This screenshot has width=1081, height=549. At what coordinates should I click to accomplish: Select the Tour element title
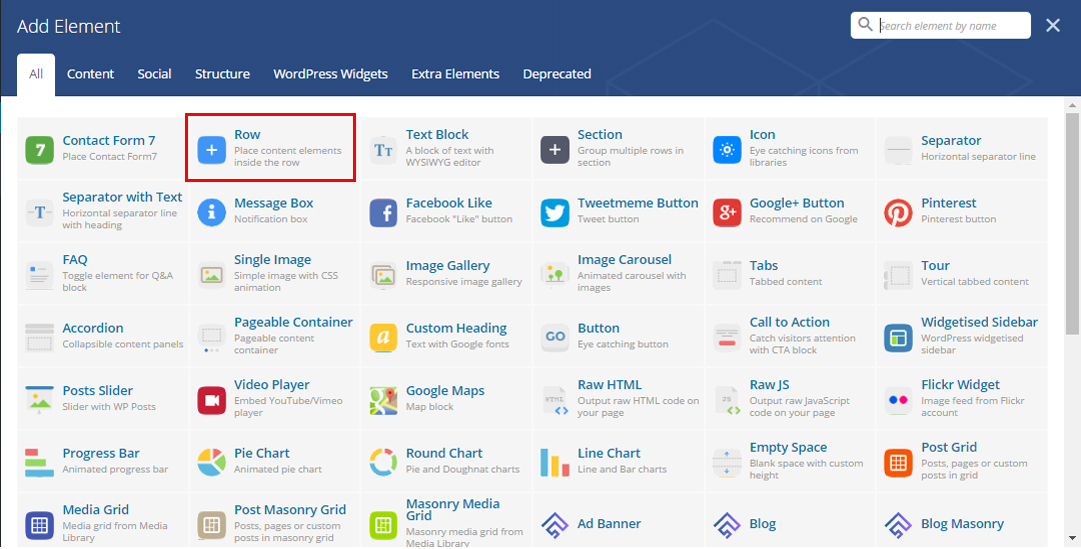935,266
